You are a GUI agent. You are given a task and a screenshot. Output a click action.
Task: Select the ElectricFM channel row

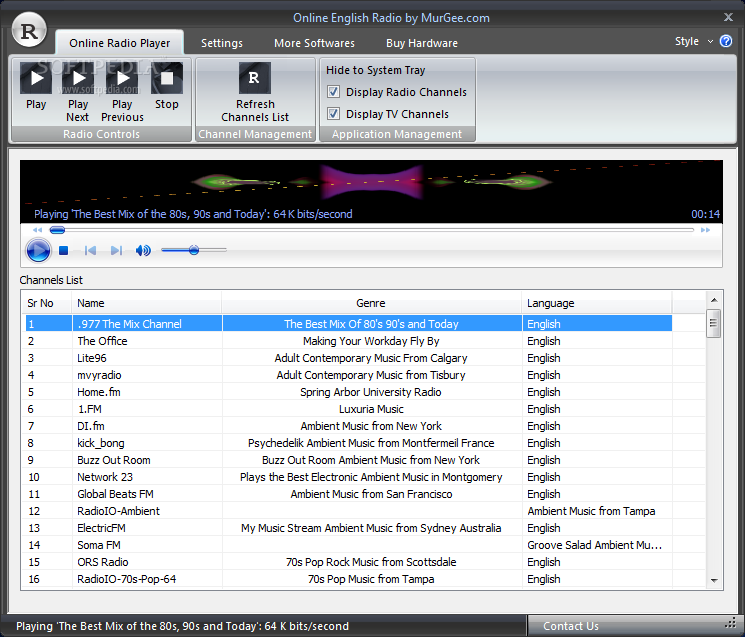348,528
